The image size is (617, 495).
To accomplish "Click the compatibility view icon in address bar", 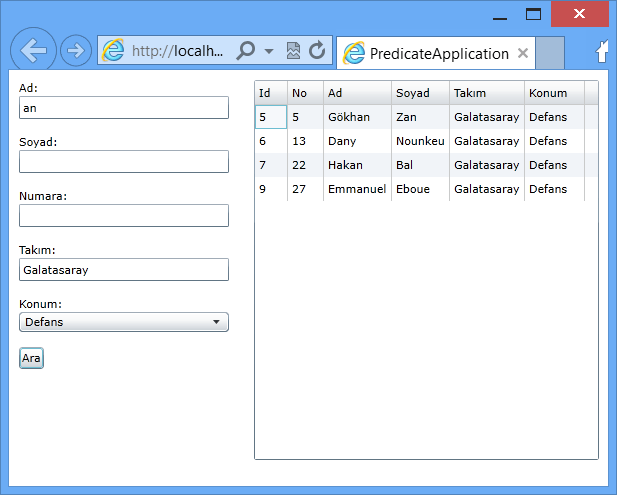I will 293,51.
